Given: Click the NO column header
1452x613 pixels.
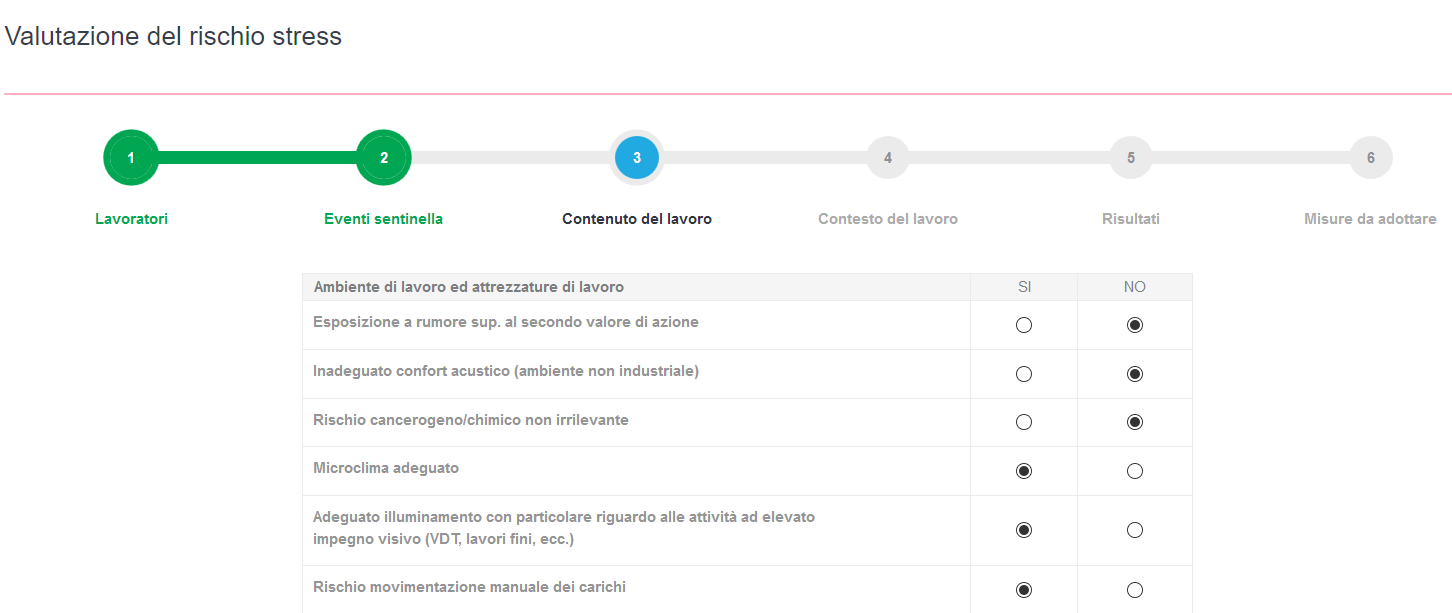Looking at the screenshot, I should pyautogui.click(x=1135, y=287).
